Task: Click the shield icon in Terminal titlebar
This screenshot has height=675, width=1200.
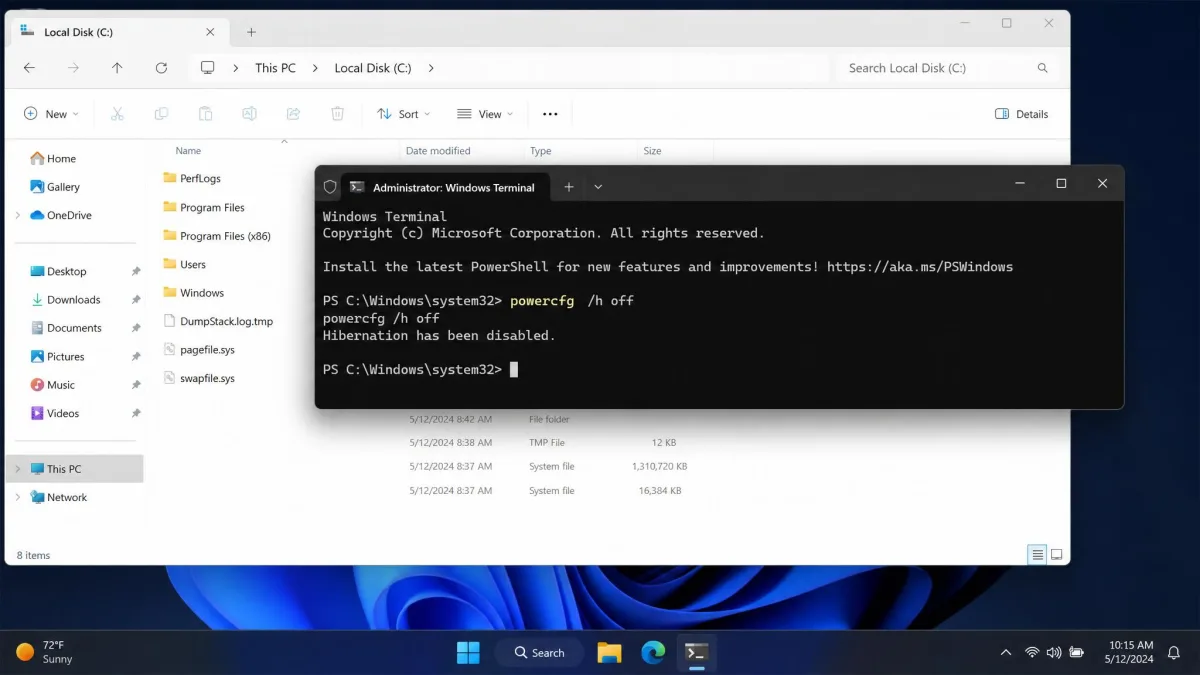Action: click(x=330, y=187)
